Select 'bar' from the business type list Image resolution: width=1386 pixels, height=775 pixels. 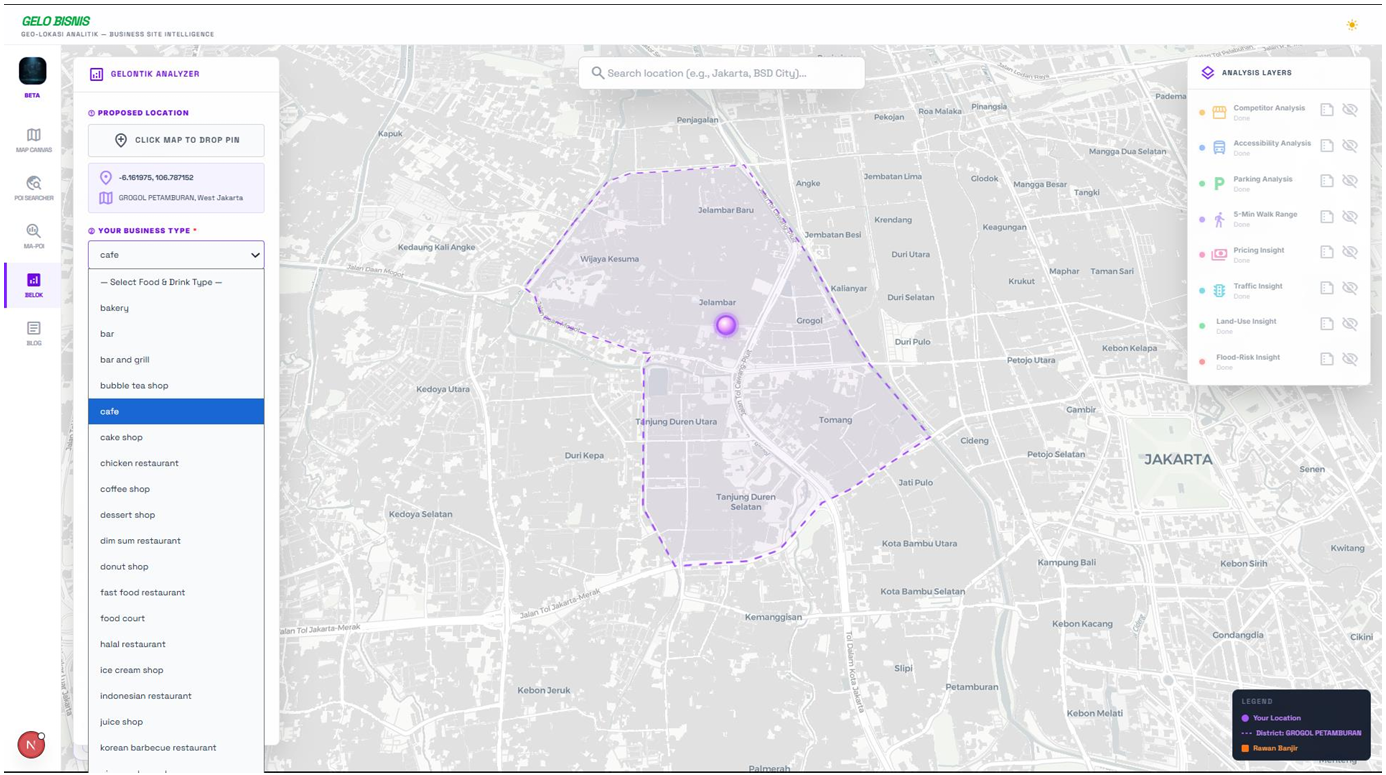point(176,334)
